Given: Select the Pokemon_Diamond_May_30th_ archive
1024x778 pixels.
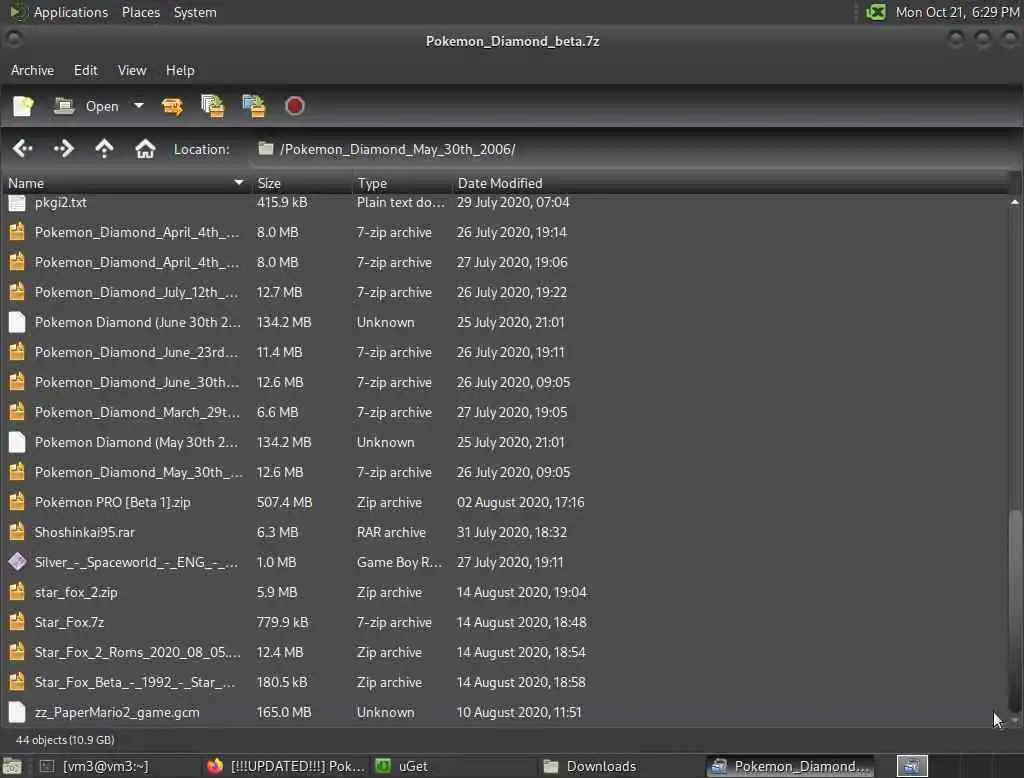Looking at the screenshot, I should pyautogui.click(x=506, y=472).
